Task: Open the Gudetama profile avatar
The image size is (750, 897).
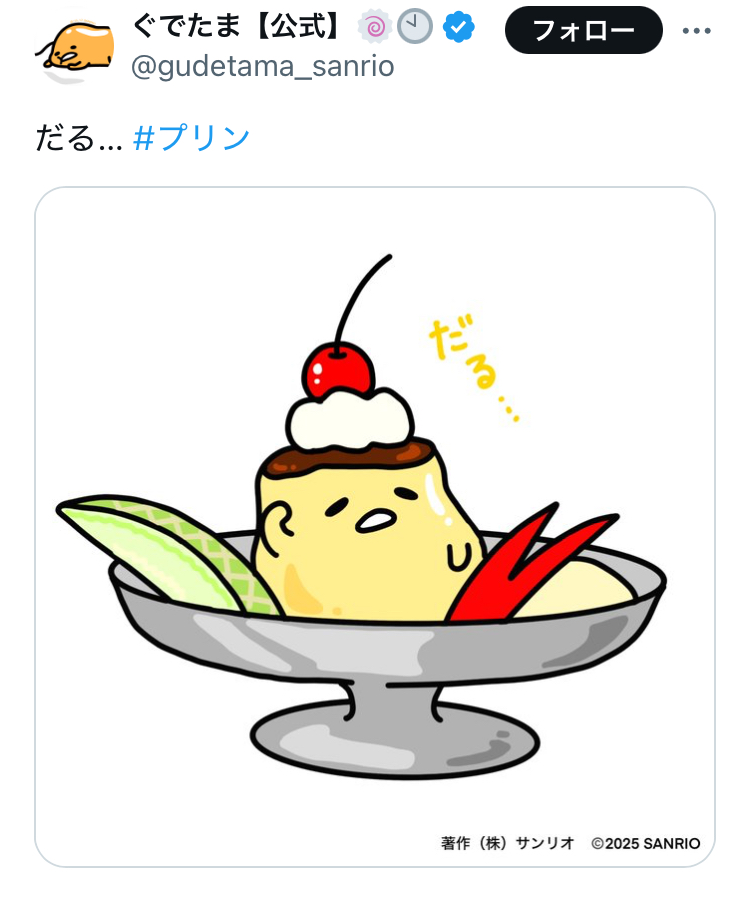Action: (76, 49)
